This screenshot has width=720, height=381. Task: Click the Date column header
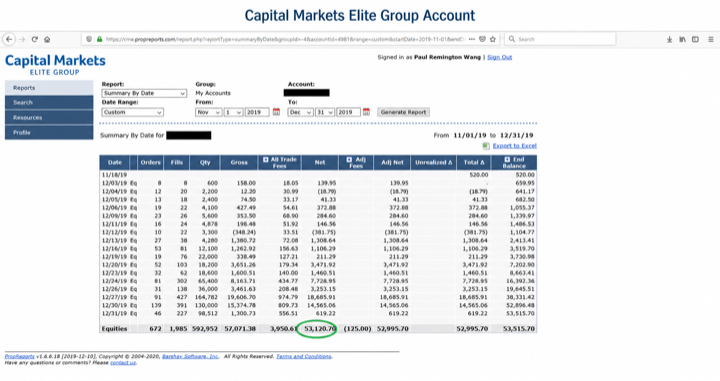[115, 162]
